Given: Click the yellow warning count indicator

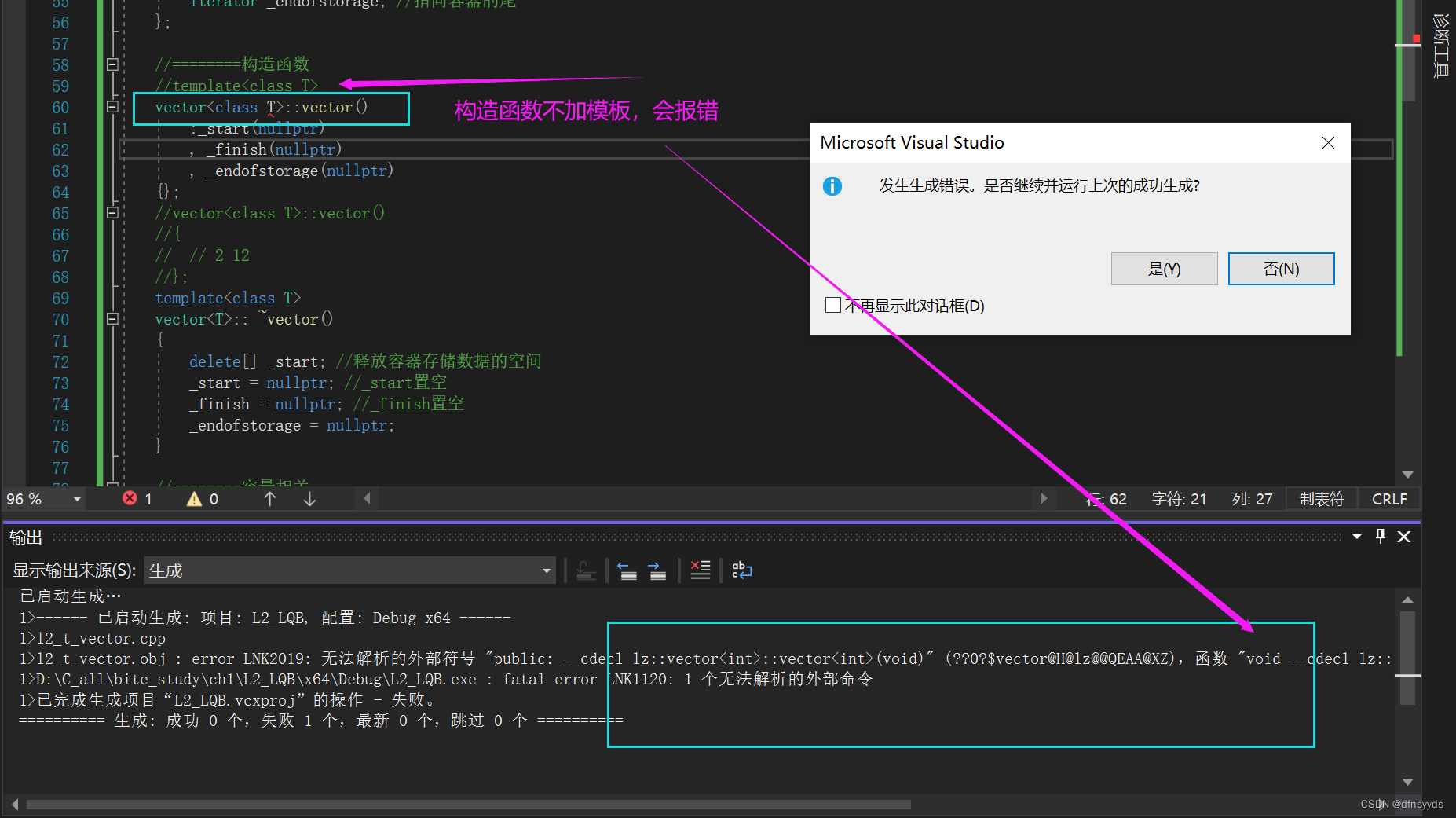Looking at the screenshot, I should [203, 499].
